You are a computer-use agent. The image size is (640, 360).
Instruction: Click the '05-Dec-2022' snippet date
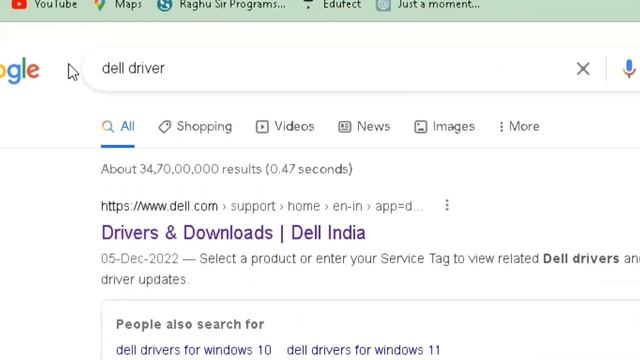coord(140,259)
